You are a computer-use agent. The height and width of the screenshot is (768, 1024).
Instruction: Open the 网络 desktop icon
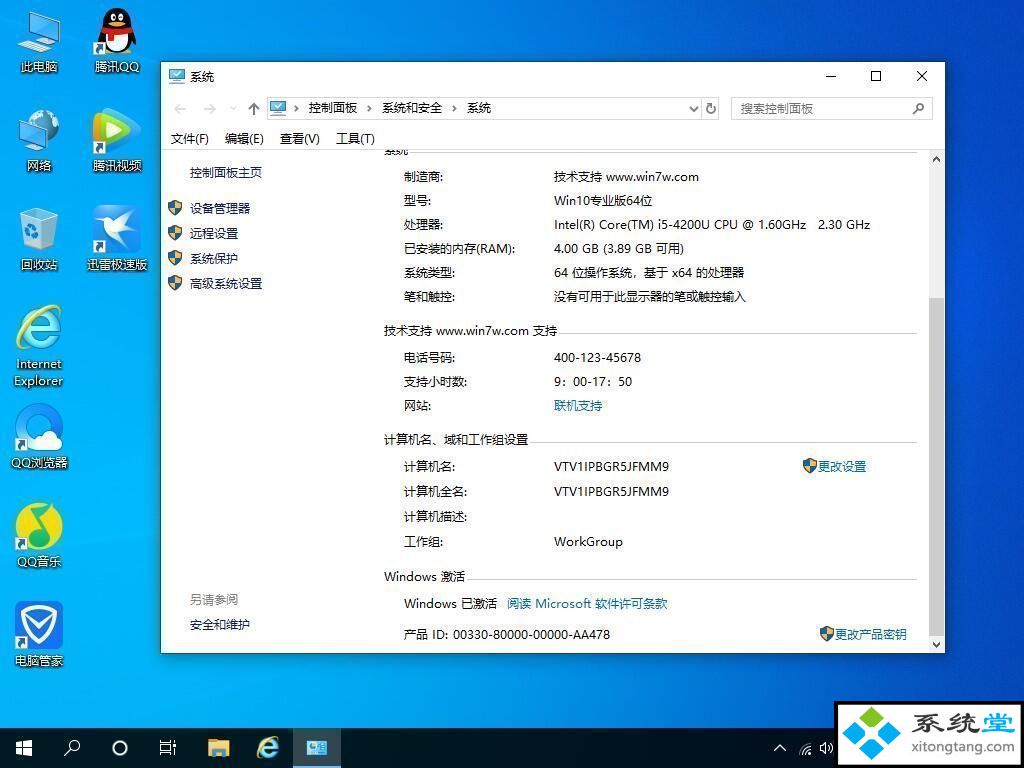click(39, 140)
